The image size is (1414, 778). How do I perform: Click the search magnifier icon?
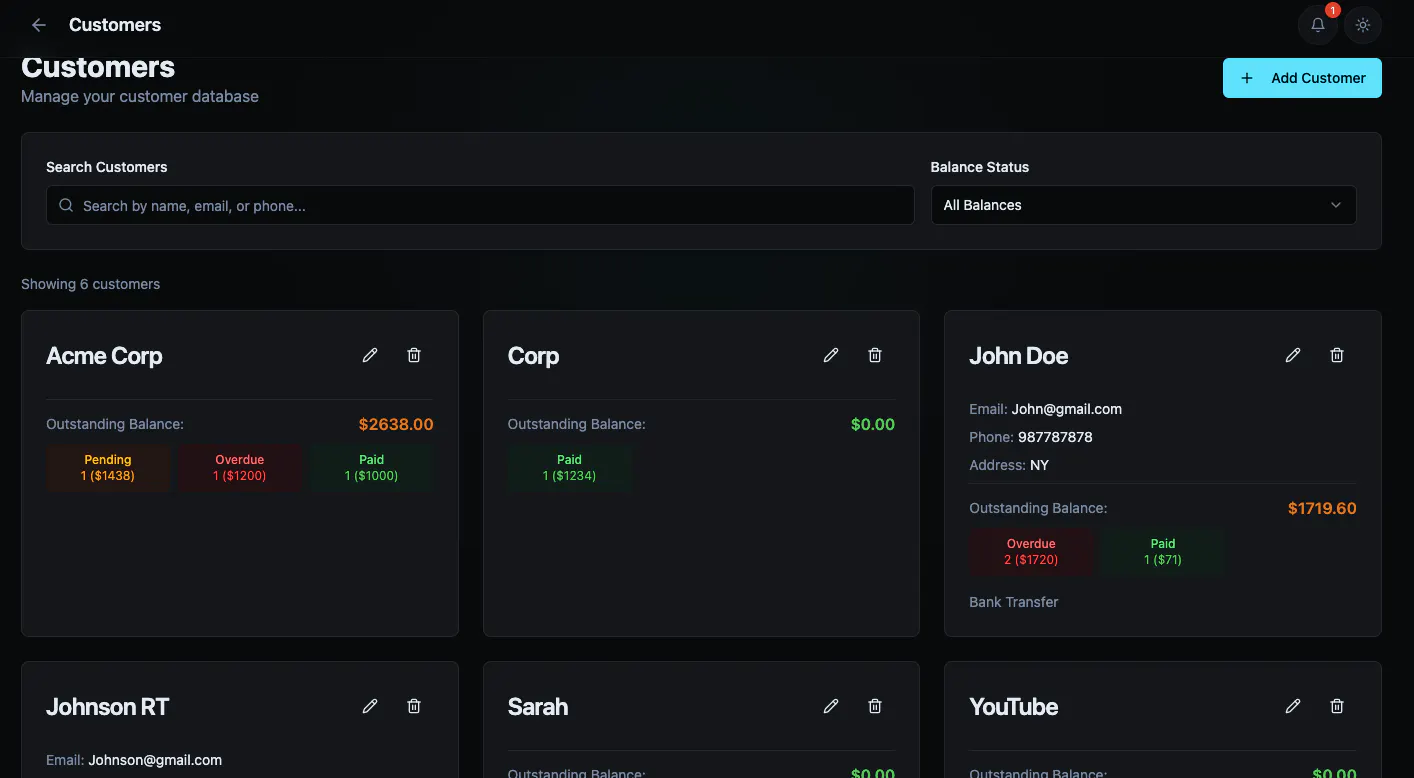(66, 205)
